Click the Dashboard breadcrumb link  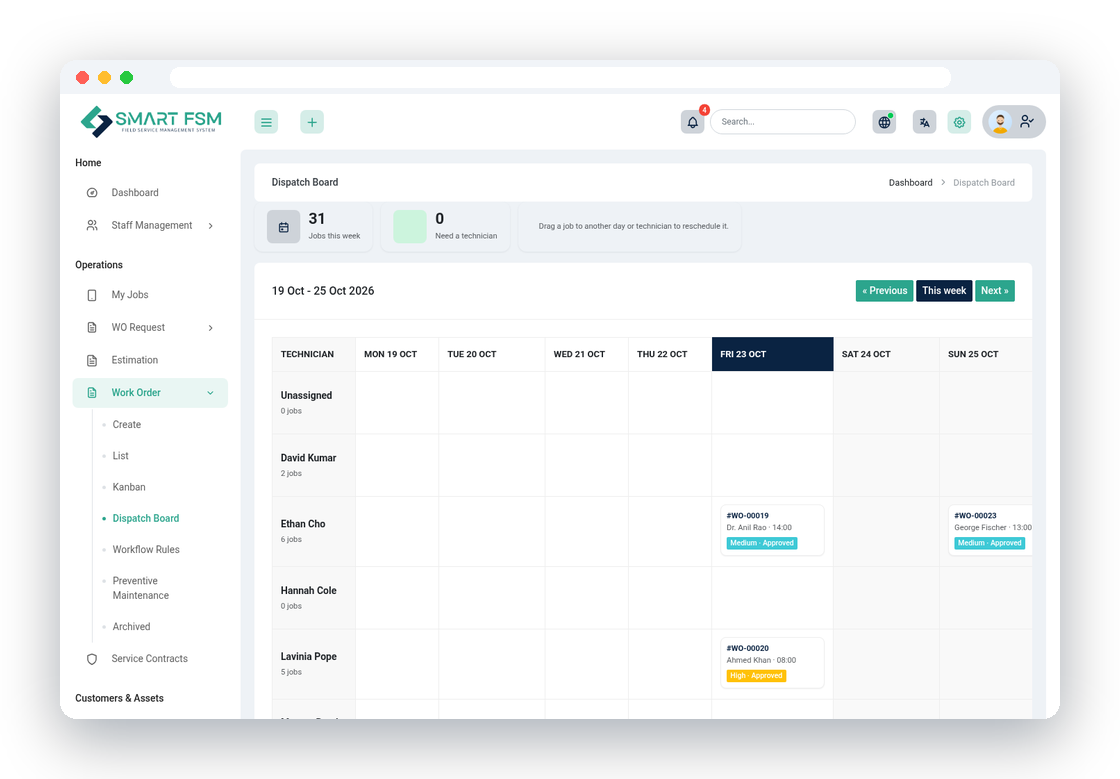click(910, 183)
